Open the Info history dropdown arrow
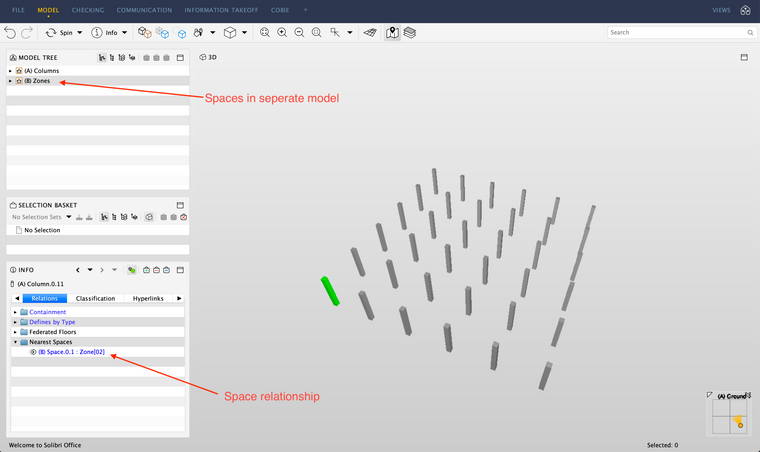 [x=90, y=270]
